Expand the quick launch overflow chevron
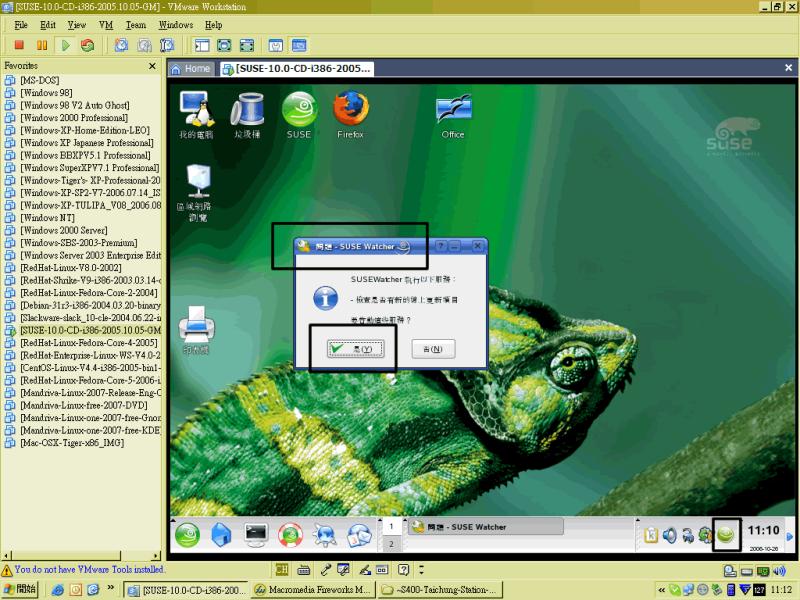This screenshot has height=600, width=800. point(111,589)
